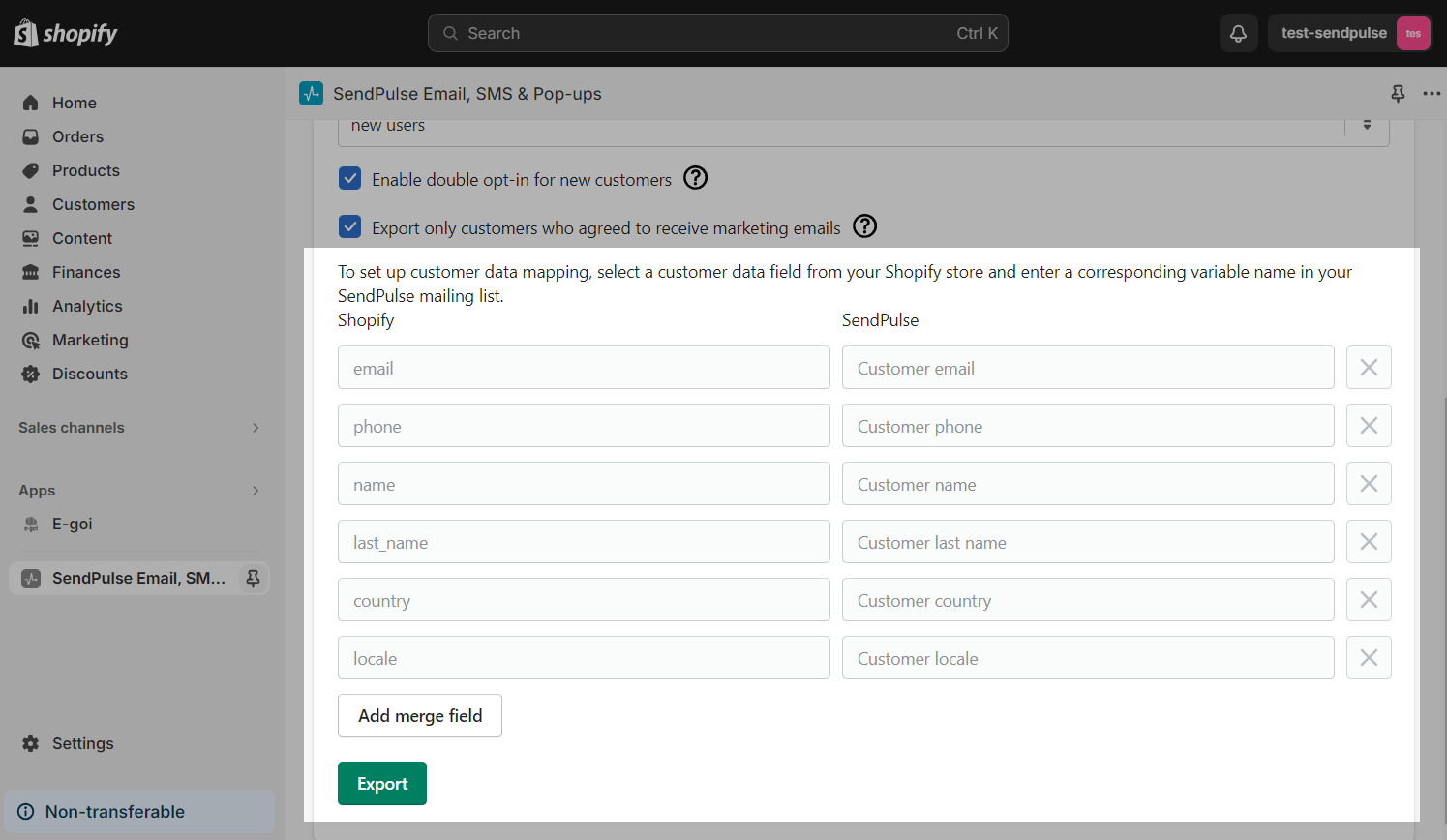Click Add merge field button
The image size is (1447, 840).
420,716
